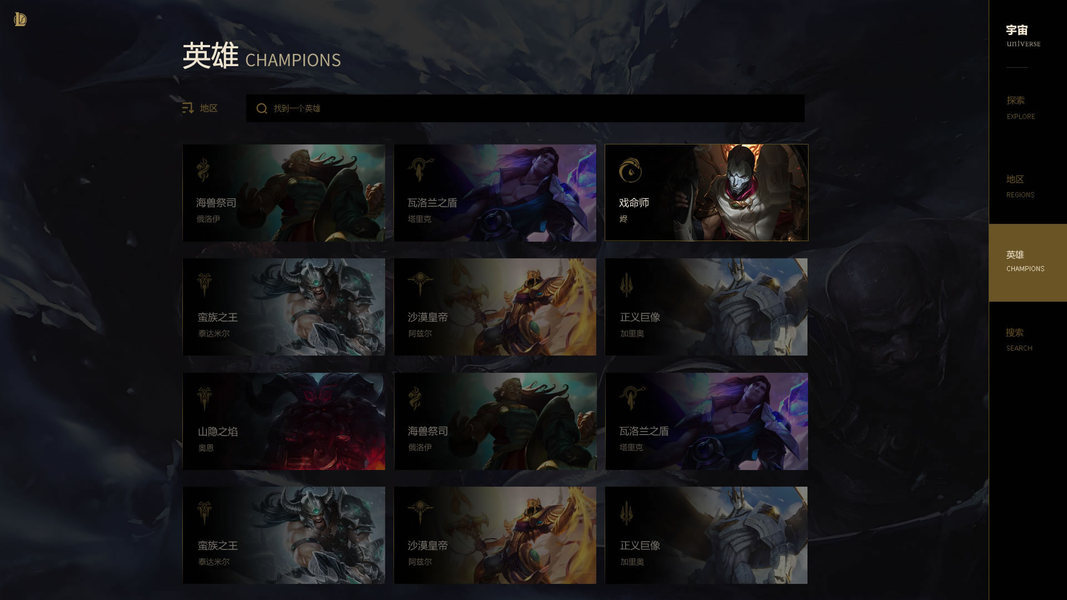Focus the 找到一个英雄 search field

click(x=525, y=108)
